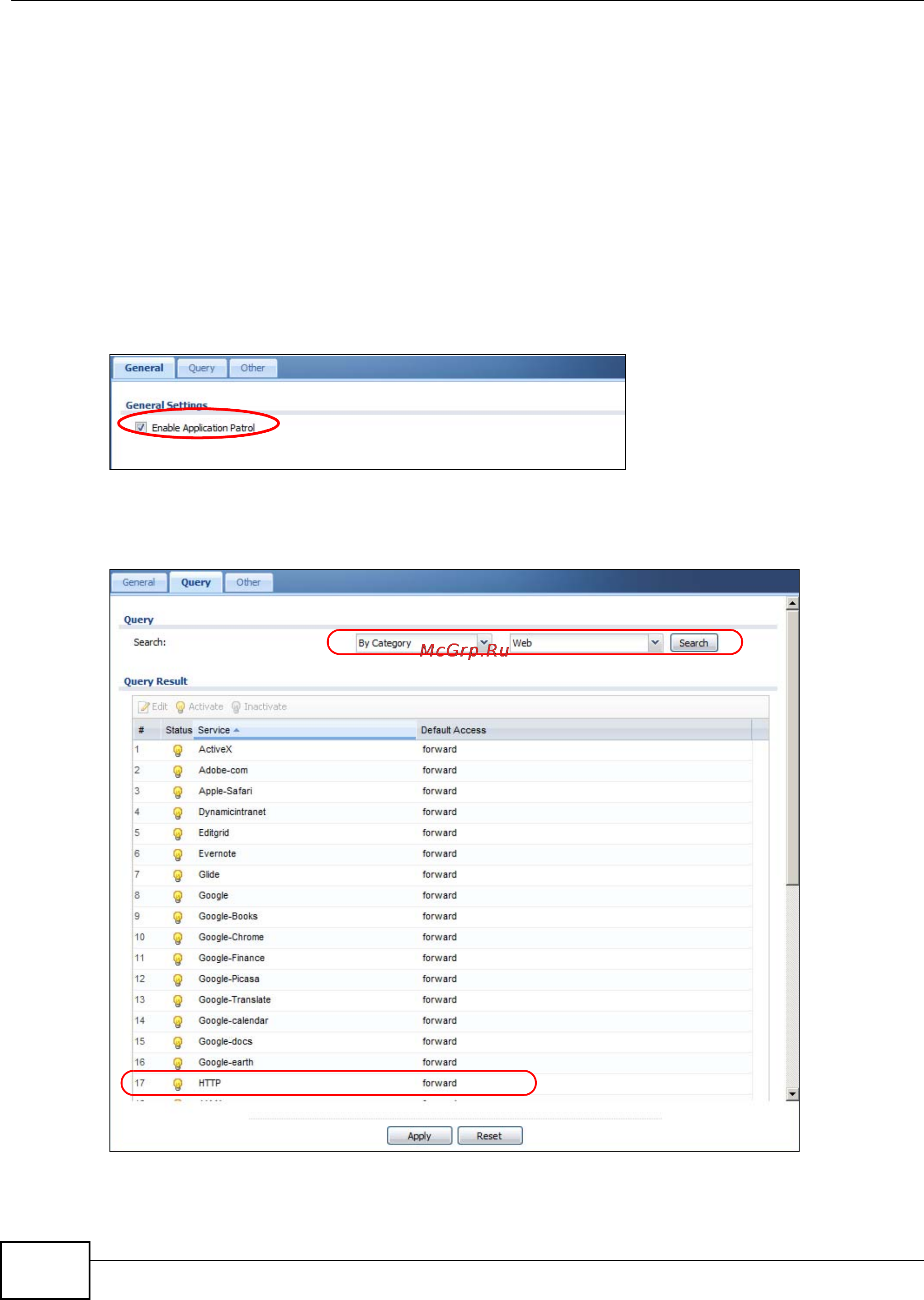
Task: Click status bulb icon for Google-Books row
Action: 177,917
